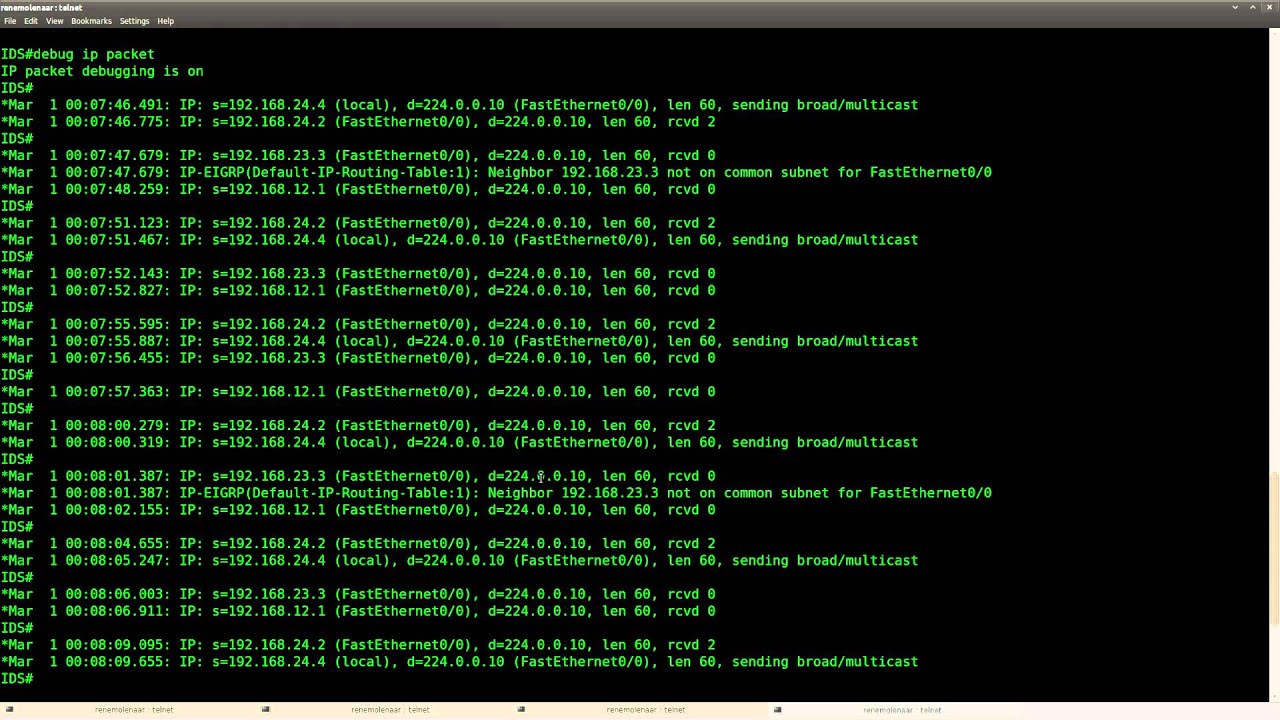Open the Edit menu
Viewport: 1280px width, 720px height.
coord(31,21)
